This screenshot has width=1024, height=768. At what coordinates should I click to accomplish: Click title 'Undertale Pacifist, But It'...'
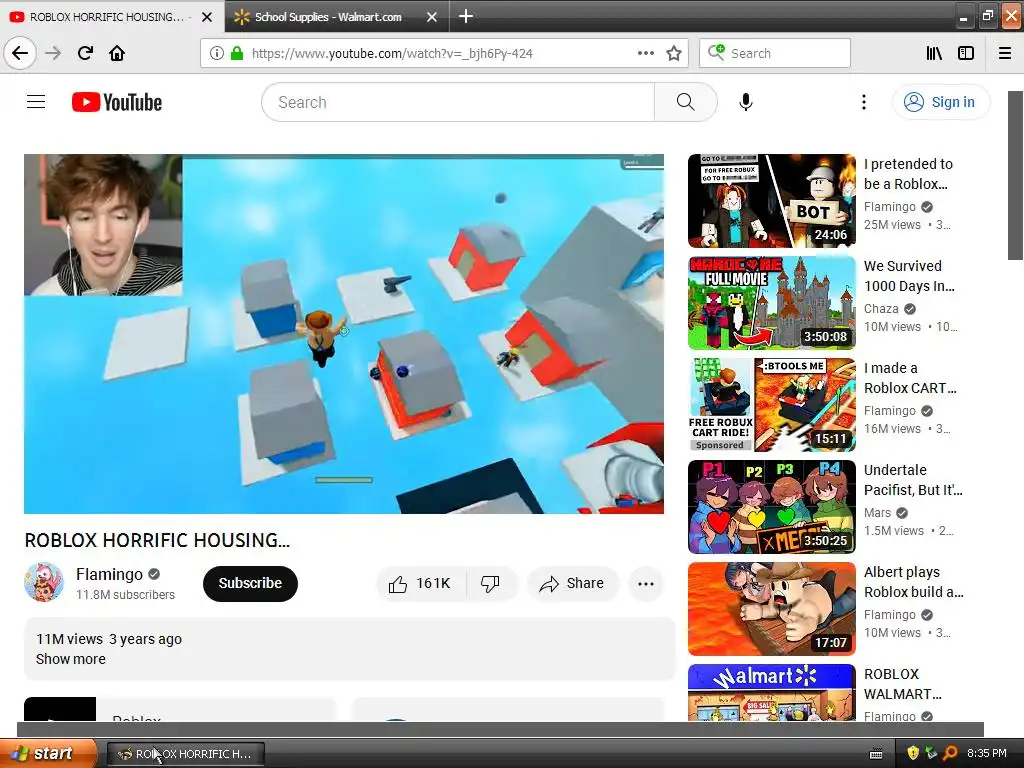[x=913, y=480]
